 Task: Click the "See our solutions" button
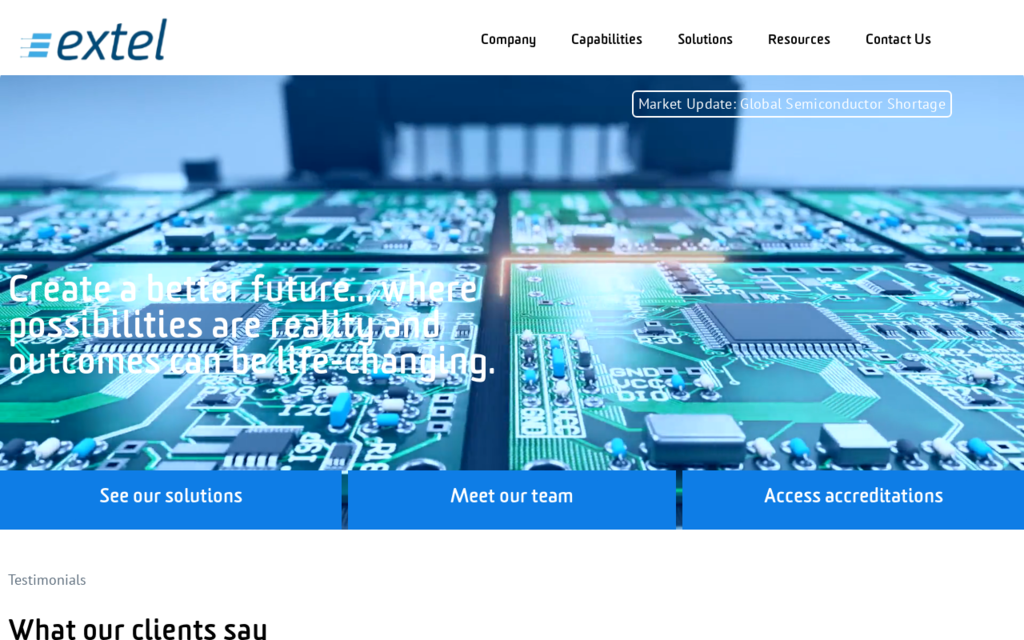pos(170,495)
